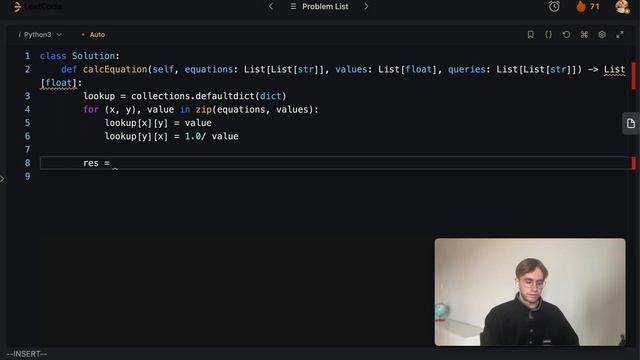Show keyboard shortcuts command icon
The image size is (640, 360).
[584, 35]
